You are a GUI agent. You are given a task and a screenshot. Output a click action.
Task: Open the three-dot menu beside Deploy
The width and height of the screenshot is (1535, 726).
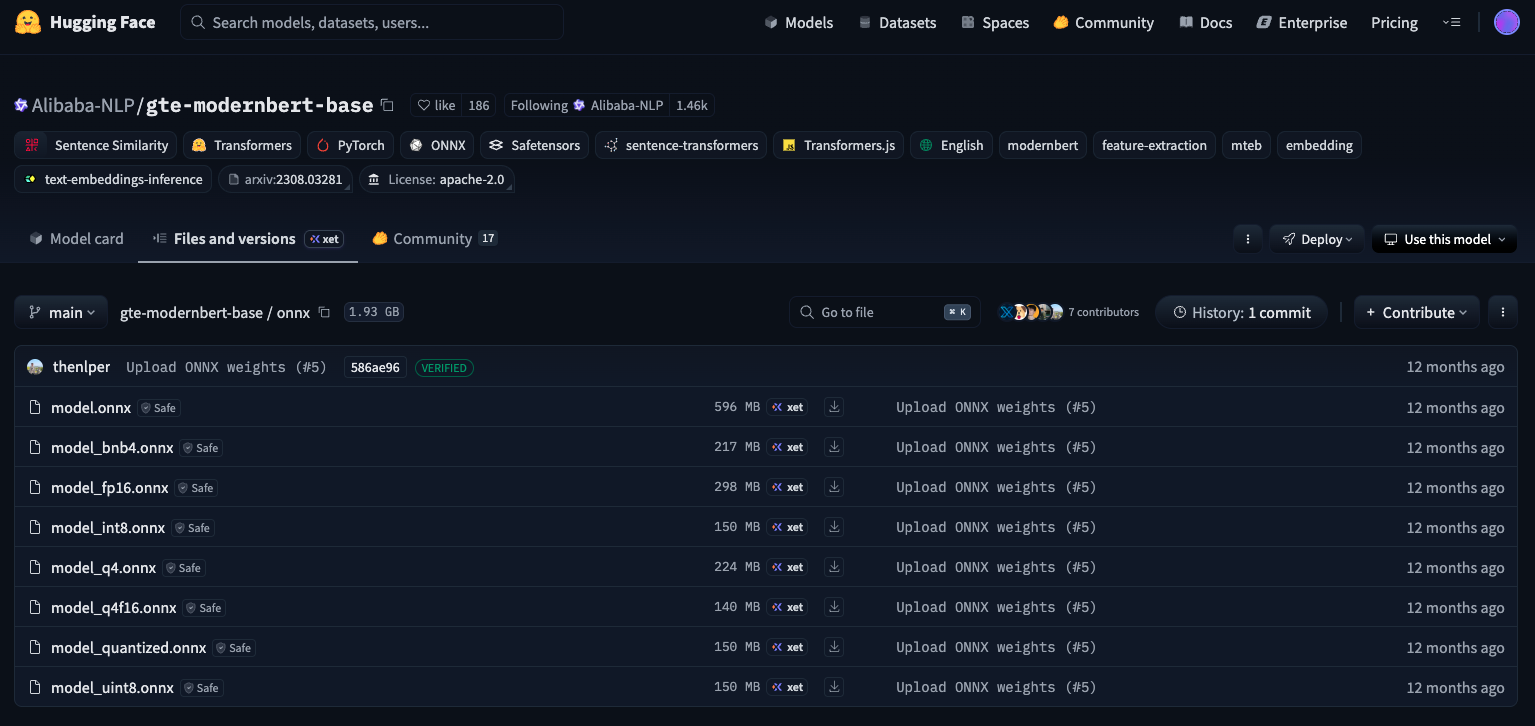(1247, 239)
